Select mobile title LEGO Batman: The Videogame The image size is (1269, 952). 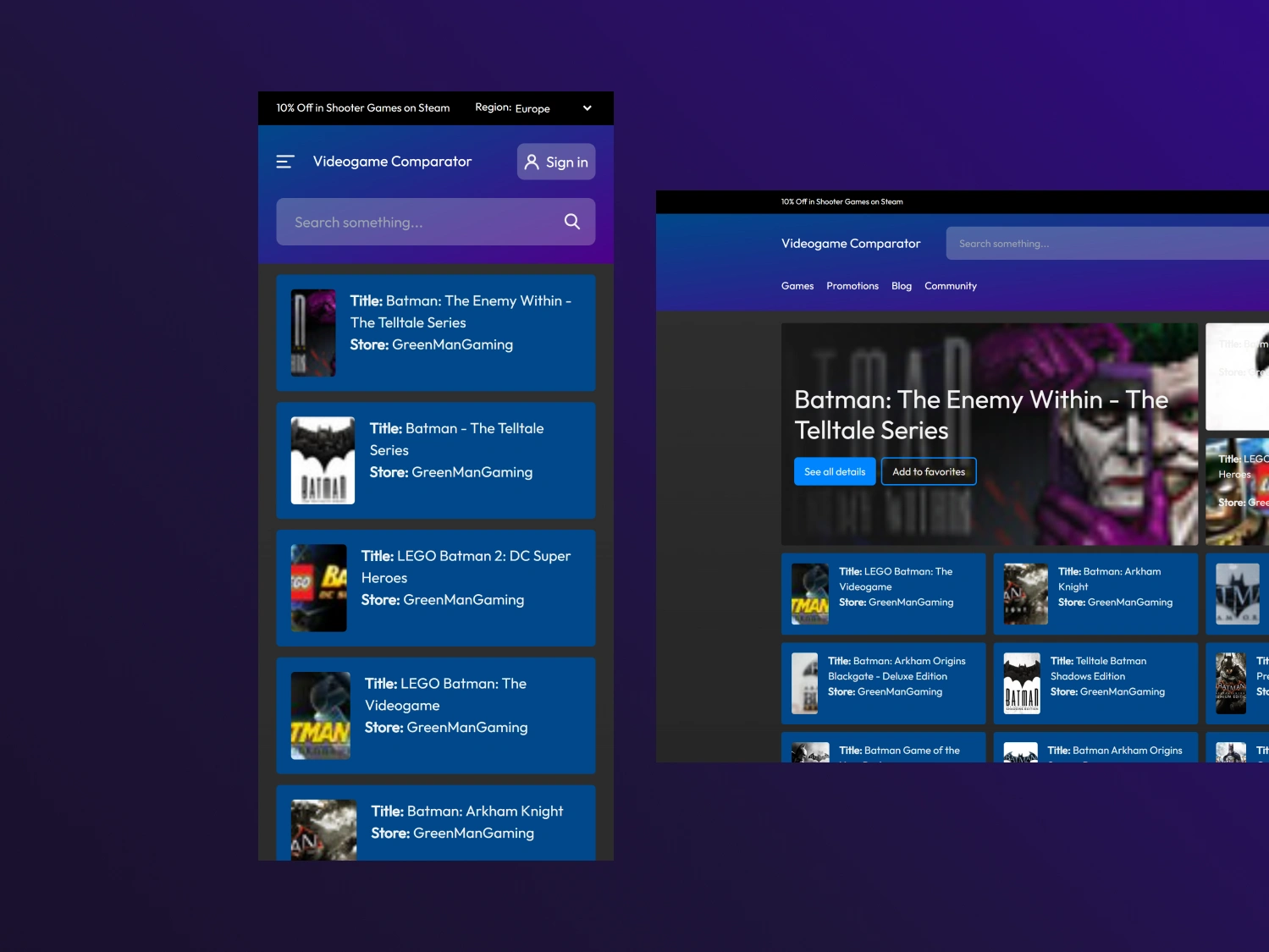coord(445,695)
